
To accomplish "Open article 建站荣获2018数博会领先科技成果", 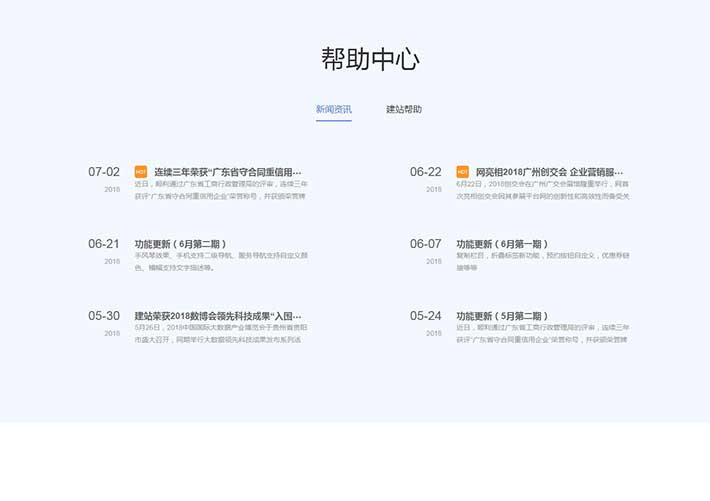I will tap(218, 316).
